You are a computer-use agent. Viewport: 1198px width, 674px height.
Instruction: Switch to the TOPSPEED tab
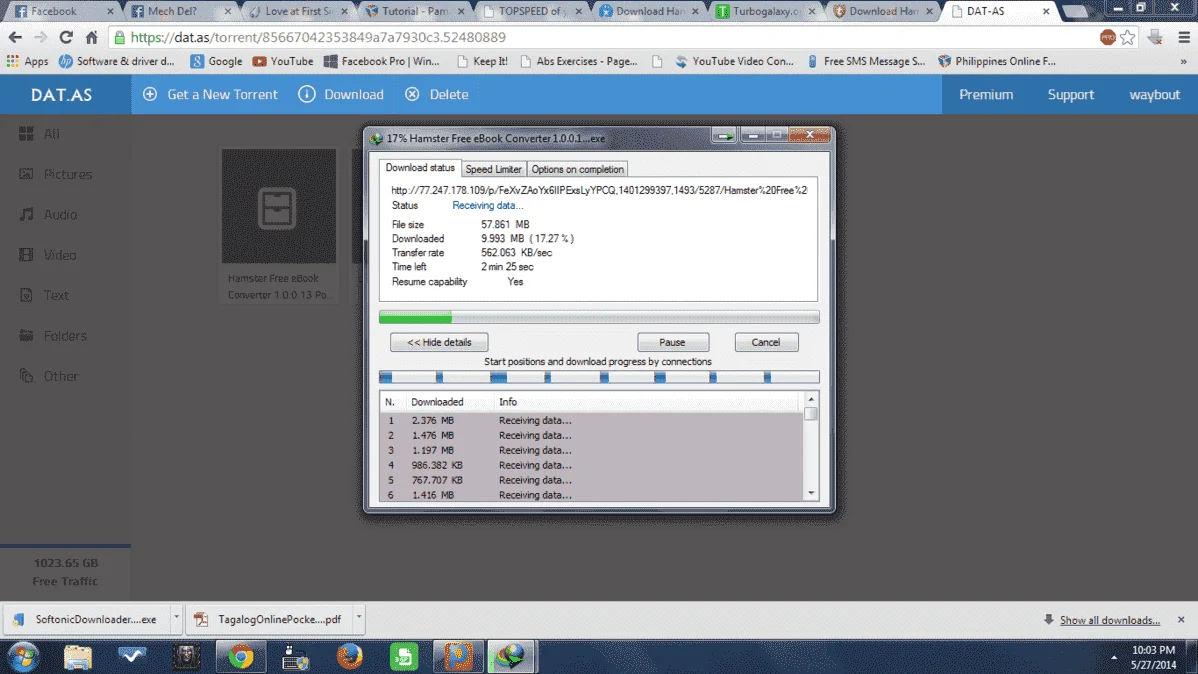532,11
